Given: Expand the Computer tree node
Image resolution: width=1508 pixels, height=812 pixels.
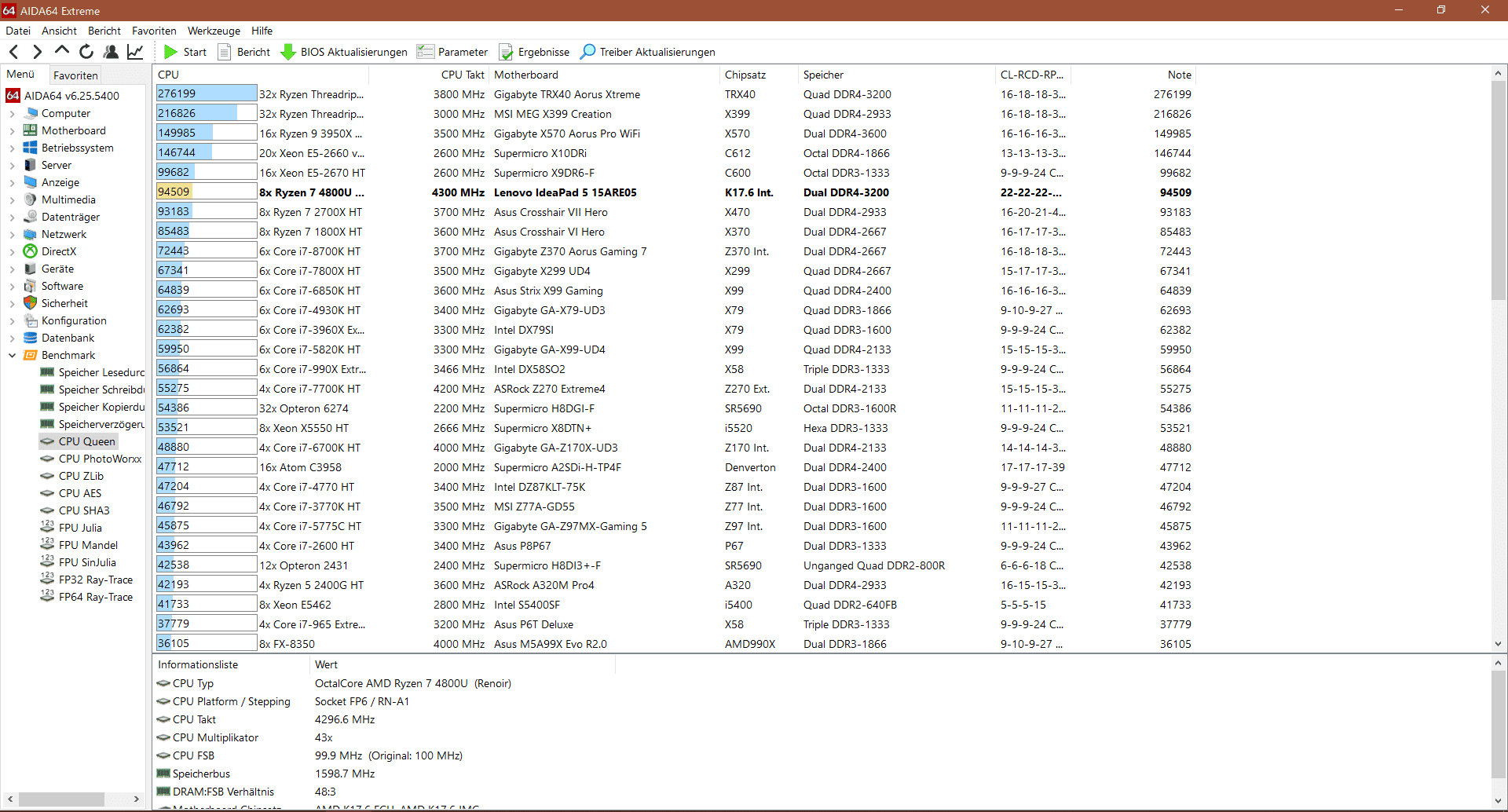Looking at the screenshot, I should click(12, 113).
